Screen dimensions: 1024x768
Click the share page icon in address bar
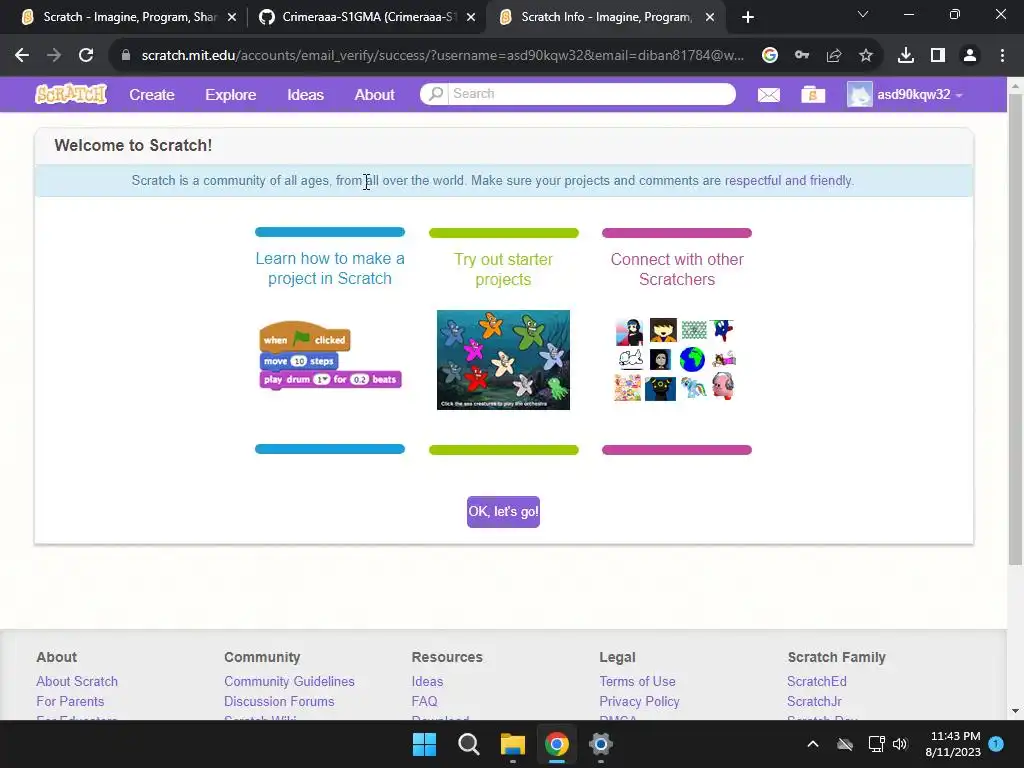point(834,56)
